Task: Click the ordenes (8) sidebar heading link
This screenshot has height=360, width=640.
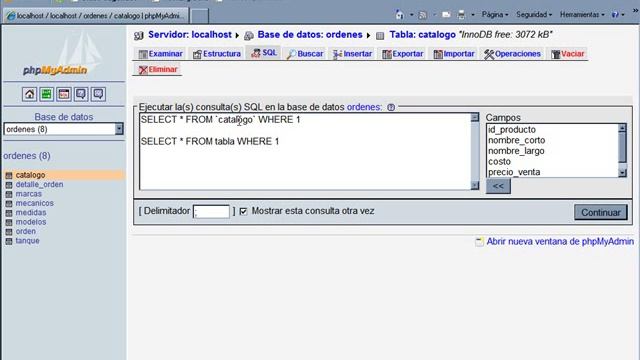Action: 27,156
